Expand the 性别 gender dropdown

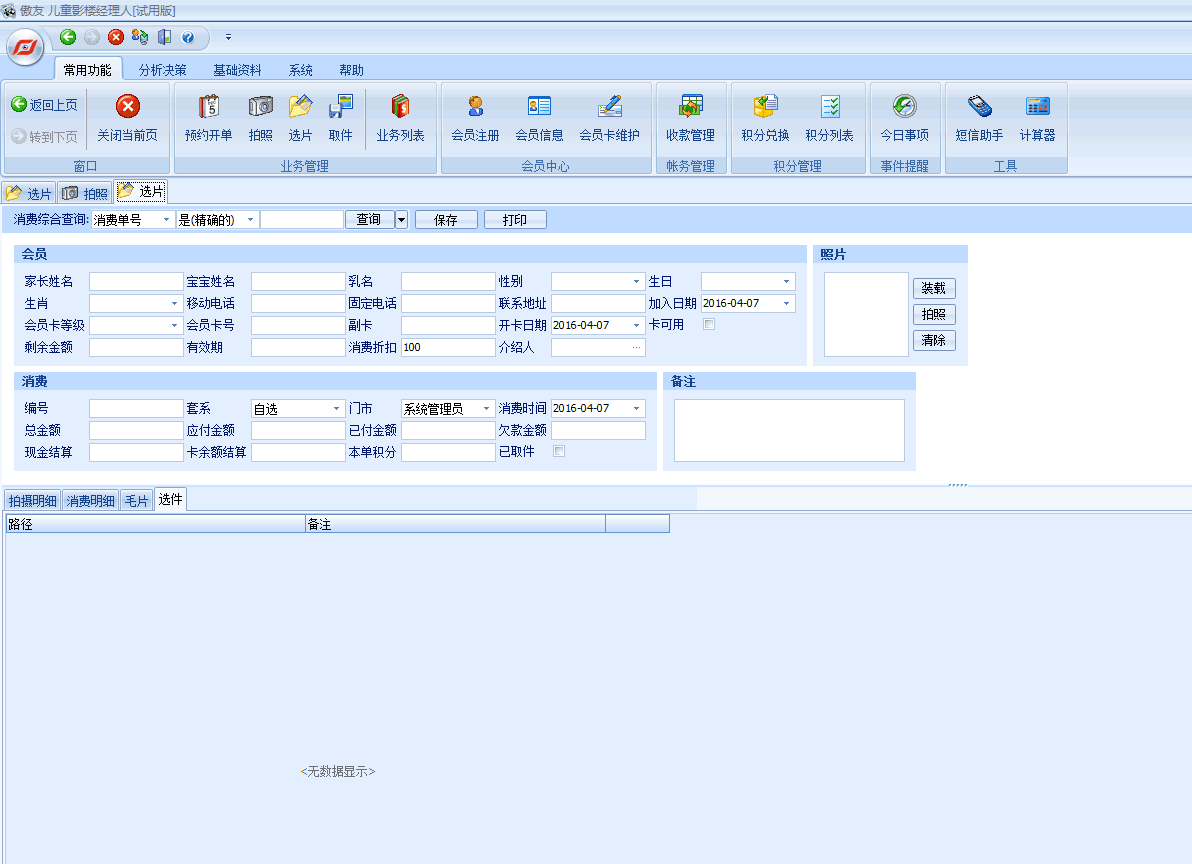pyautogui.click(x=636, y=282)
